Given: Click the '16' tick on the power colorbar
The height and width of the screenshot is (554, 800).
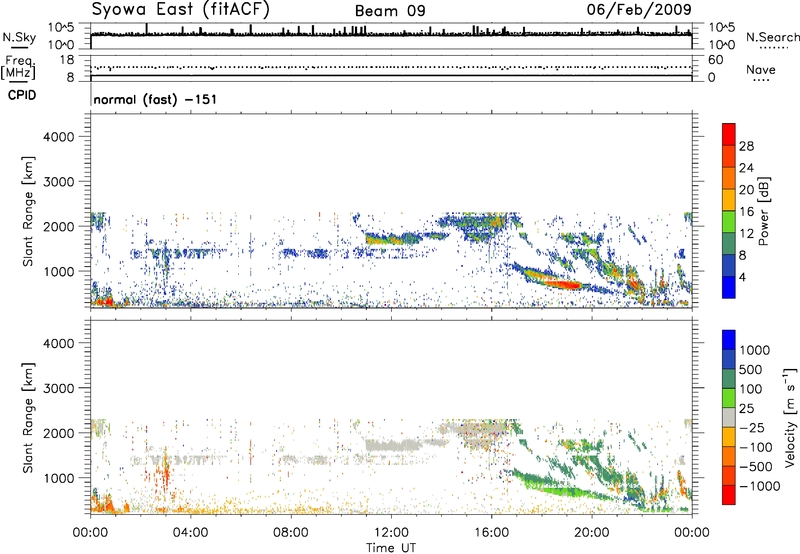Looking at the screenshot, I should (746, 211).
